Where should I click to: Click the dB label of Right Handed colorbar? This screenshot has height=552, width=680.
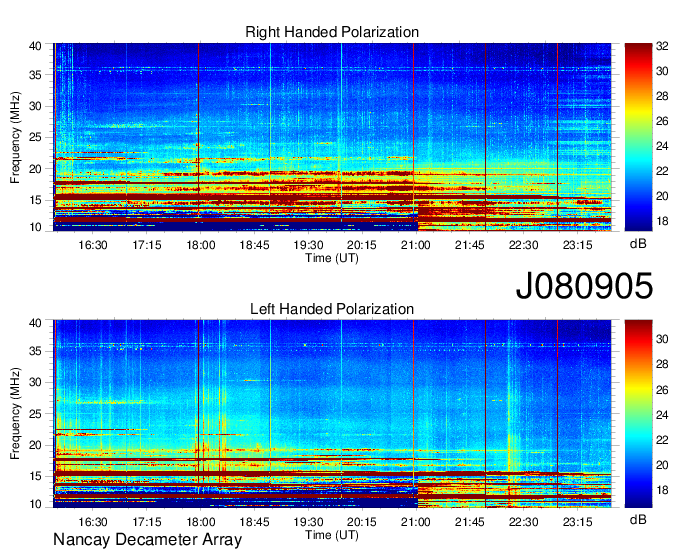(638, 244)
